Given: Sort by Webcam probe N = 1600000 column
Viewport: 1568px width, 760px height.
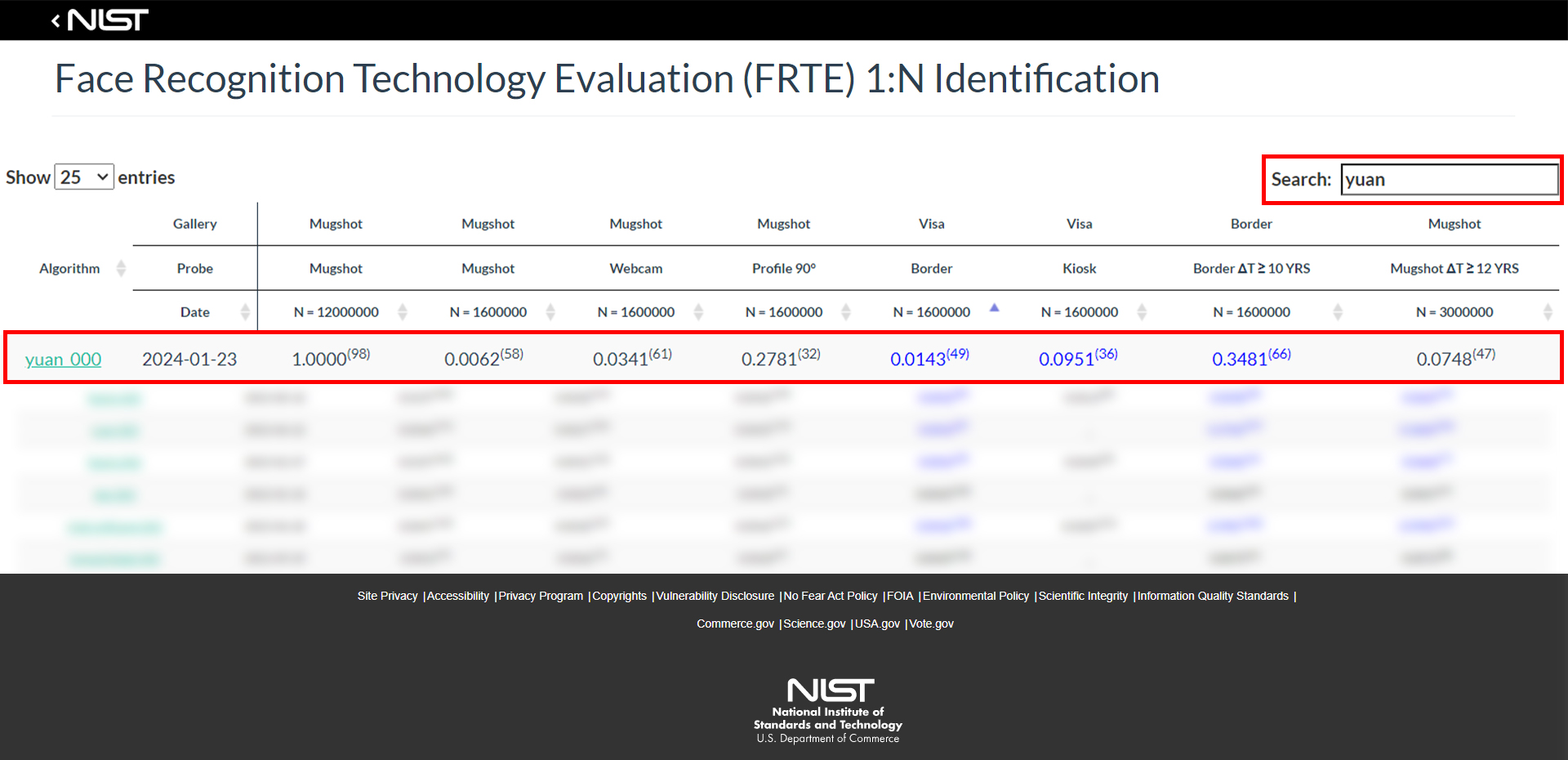Looking at the screenshot, I should coord(698,311).
